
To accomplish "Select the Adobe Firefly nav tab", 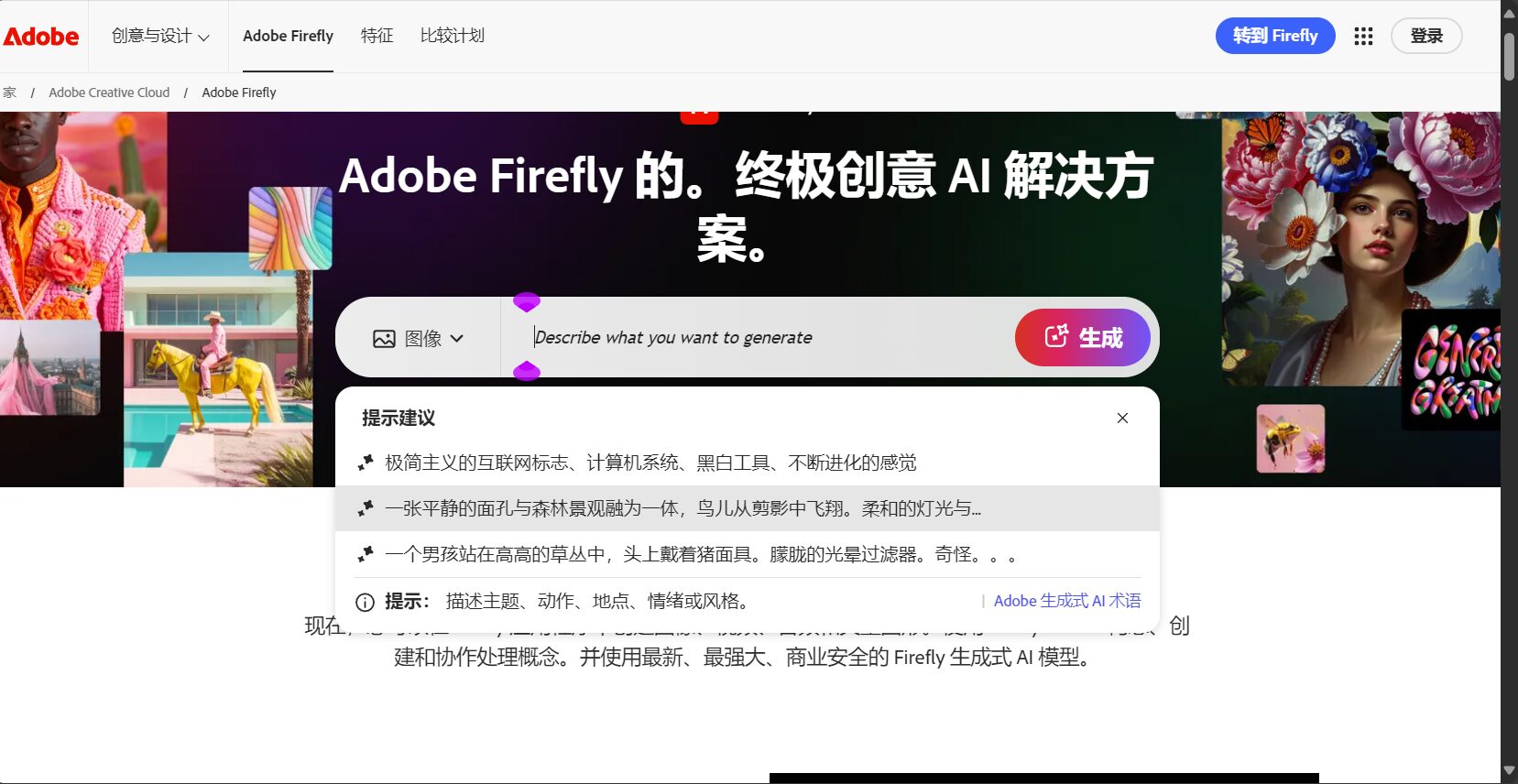I will (288, 36).
